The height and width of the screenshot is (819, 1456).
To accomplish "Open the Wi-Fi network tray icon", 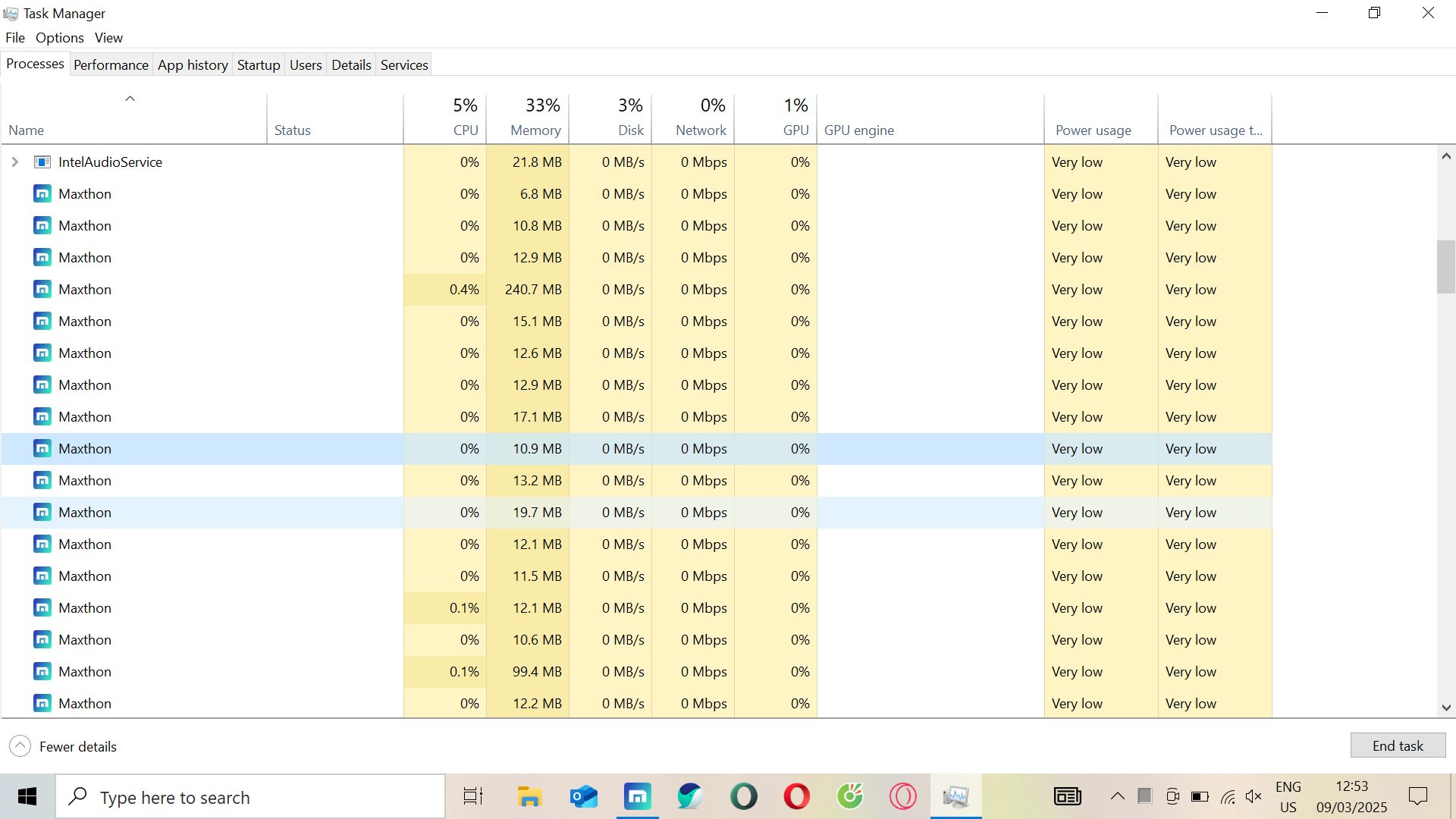I will pos(1228,796).
